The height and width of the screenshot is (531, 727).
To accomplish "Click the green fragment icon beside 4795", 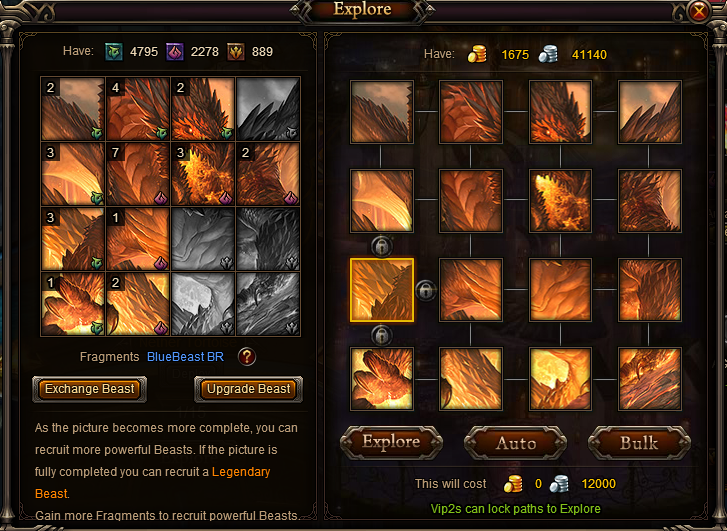I will (114, 51).
